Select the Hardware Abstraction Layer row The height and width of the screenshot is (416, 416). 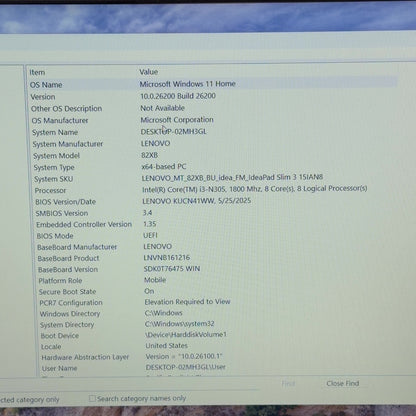point(213,357)
